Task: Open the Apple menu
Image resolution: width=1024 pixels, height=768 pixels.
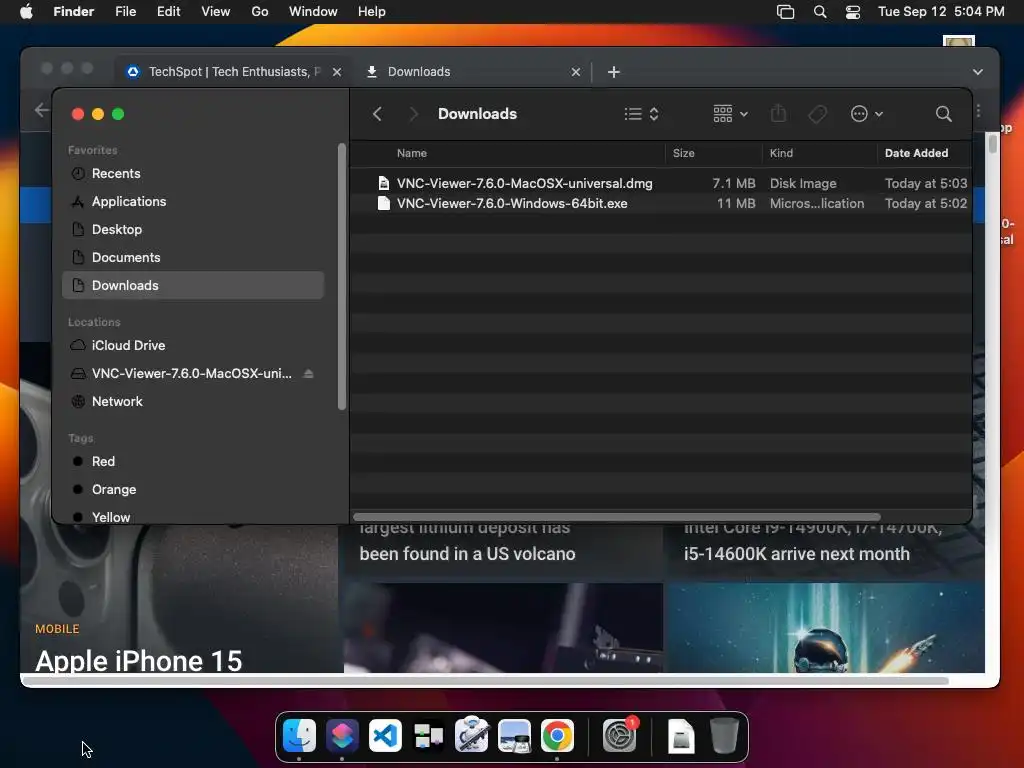Action: click(x=26, y=12)
